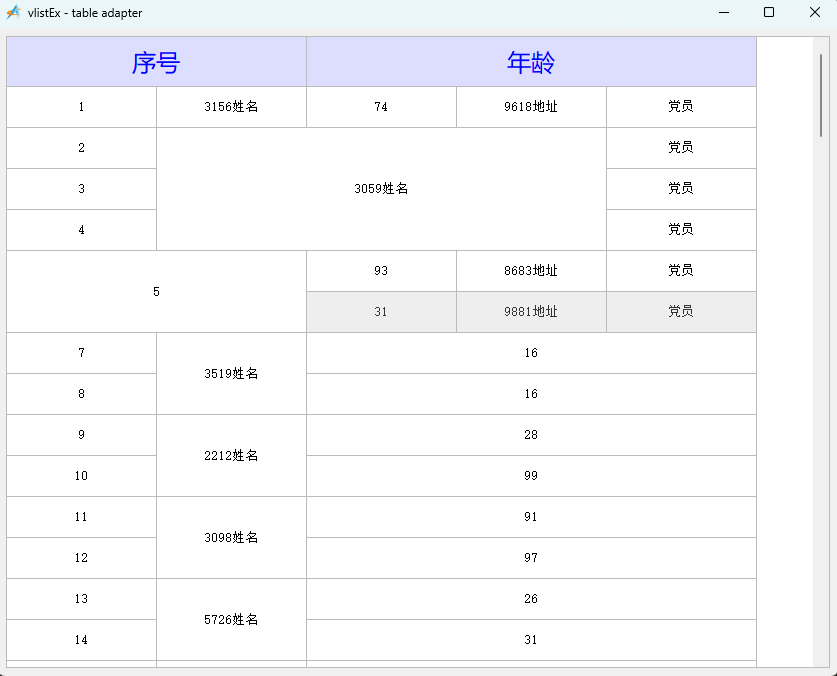Click 党员 next to 8683地址

pos(681,271)
